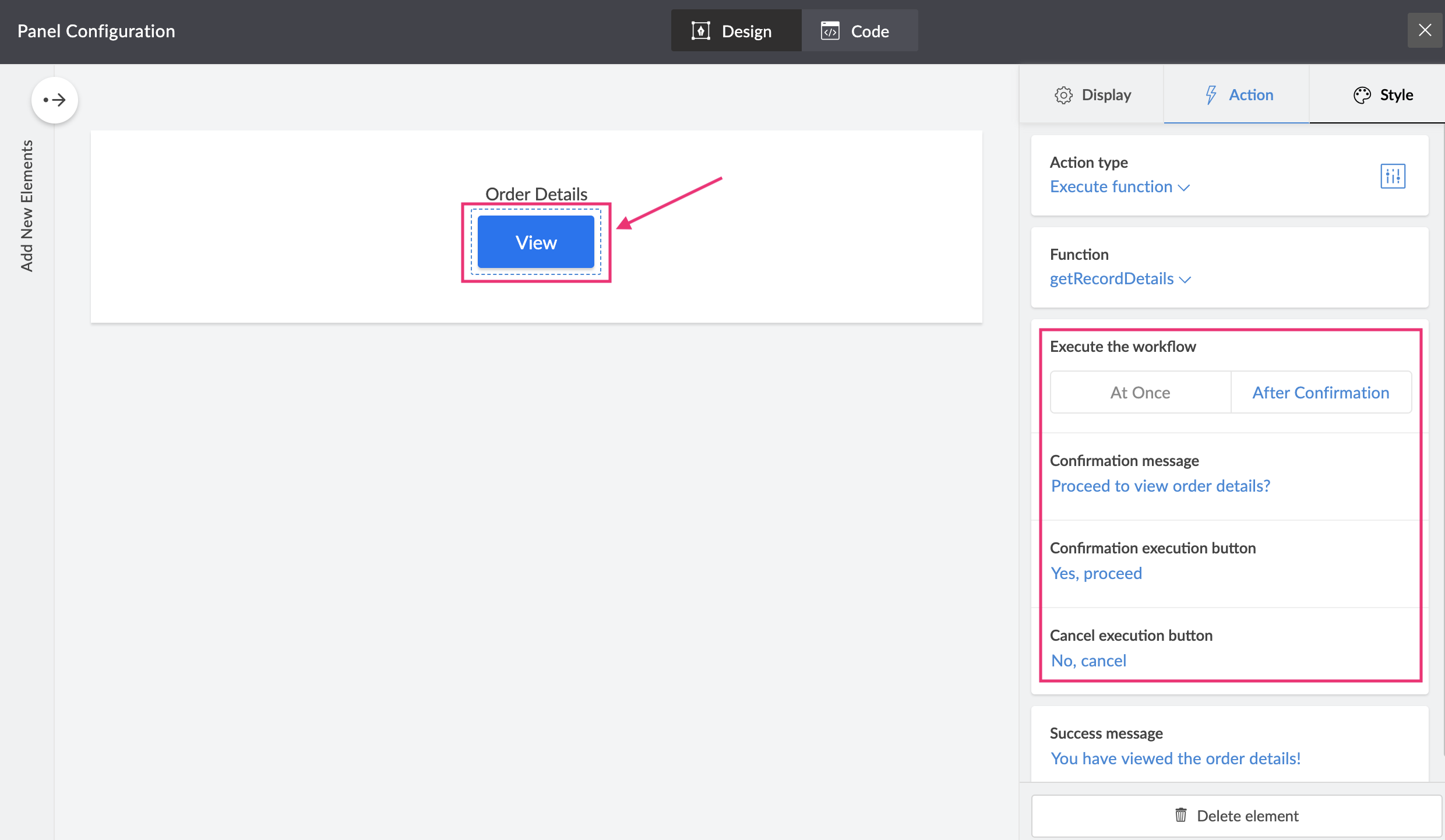The height and width of the screenshot is (840, 1445).
Task: Open the Execute function action type dropdown
Action: click(1119, 187)
